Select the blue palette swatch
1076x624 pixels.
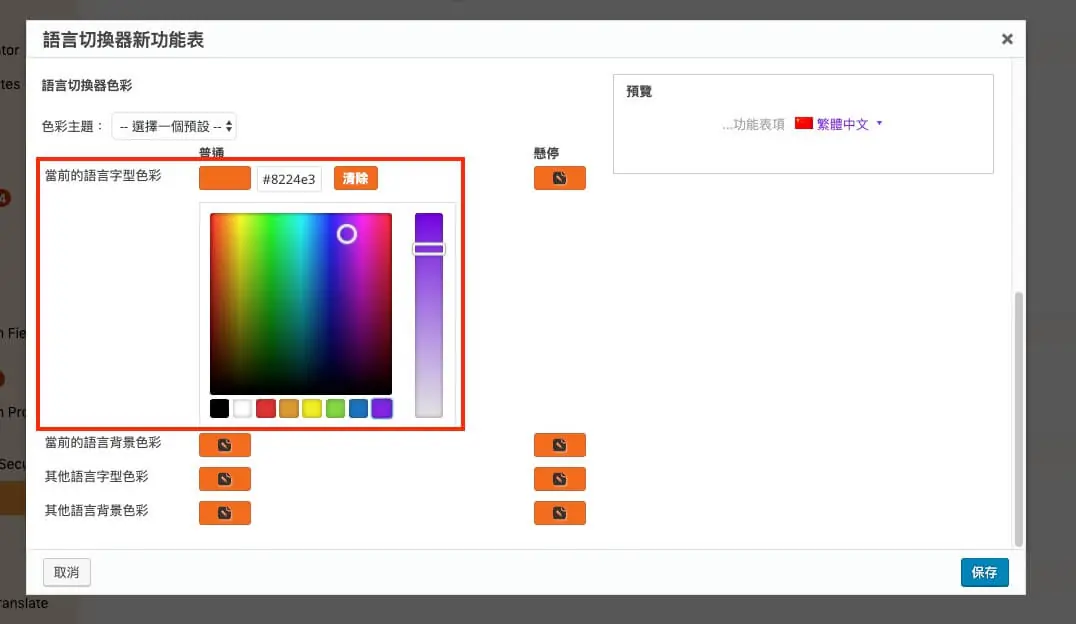point(358,408)
